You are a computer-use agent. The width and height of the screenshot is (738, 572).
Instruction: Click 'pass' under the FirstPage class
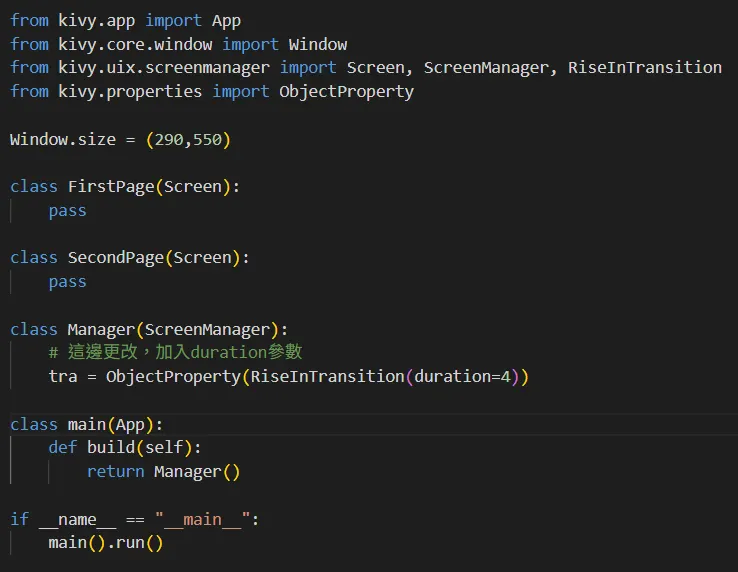click(x=67, y=211)
